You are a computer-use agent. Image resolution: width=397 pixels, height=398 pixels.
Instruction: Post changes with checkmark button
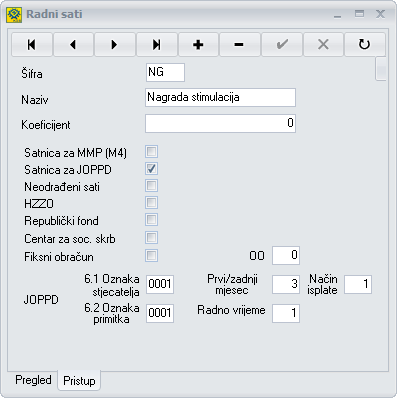[x=282, y=44]
